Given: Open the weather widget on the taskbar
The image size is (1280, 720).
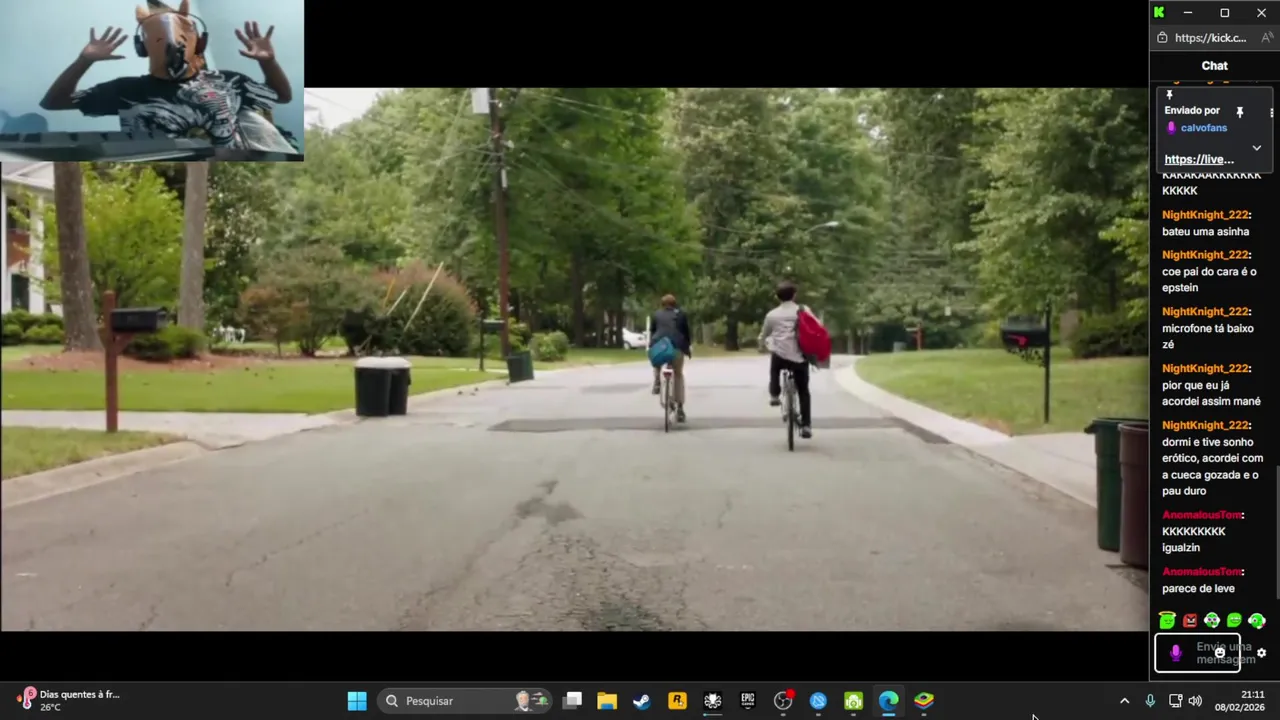Looking at the screenshot, I should pyautogui.click(x=70, y=700).
